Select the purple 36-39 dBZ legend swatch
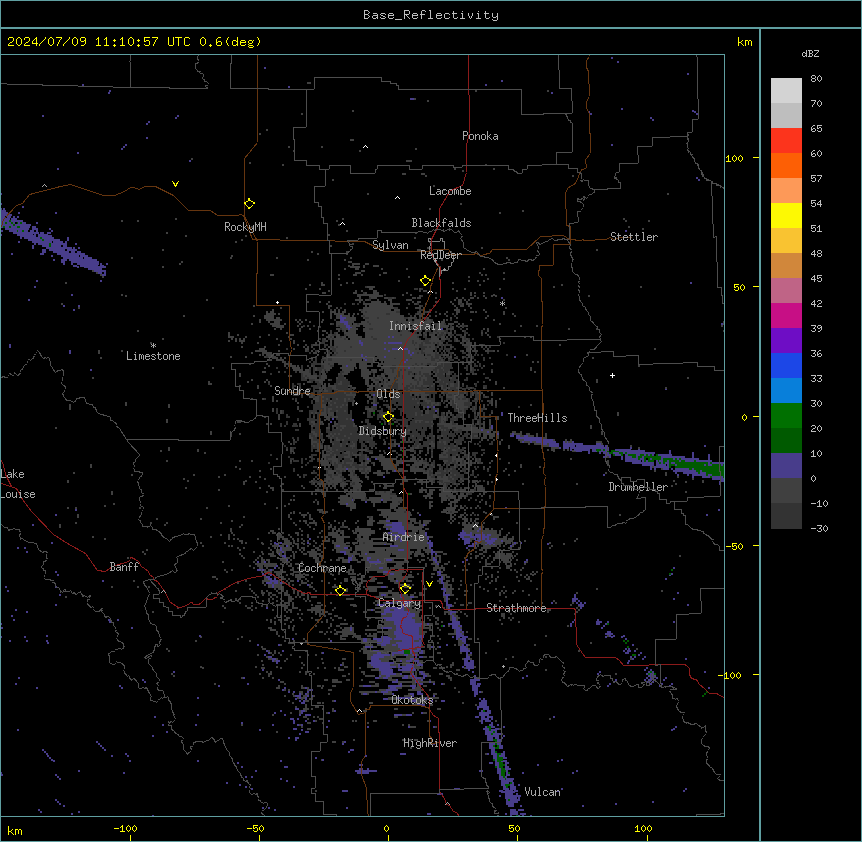This screenshot has width=862, height=842. tap(786, 341)
